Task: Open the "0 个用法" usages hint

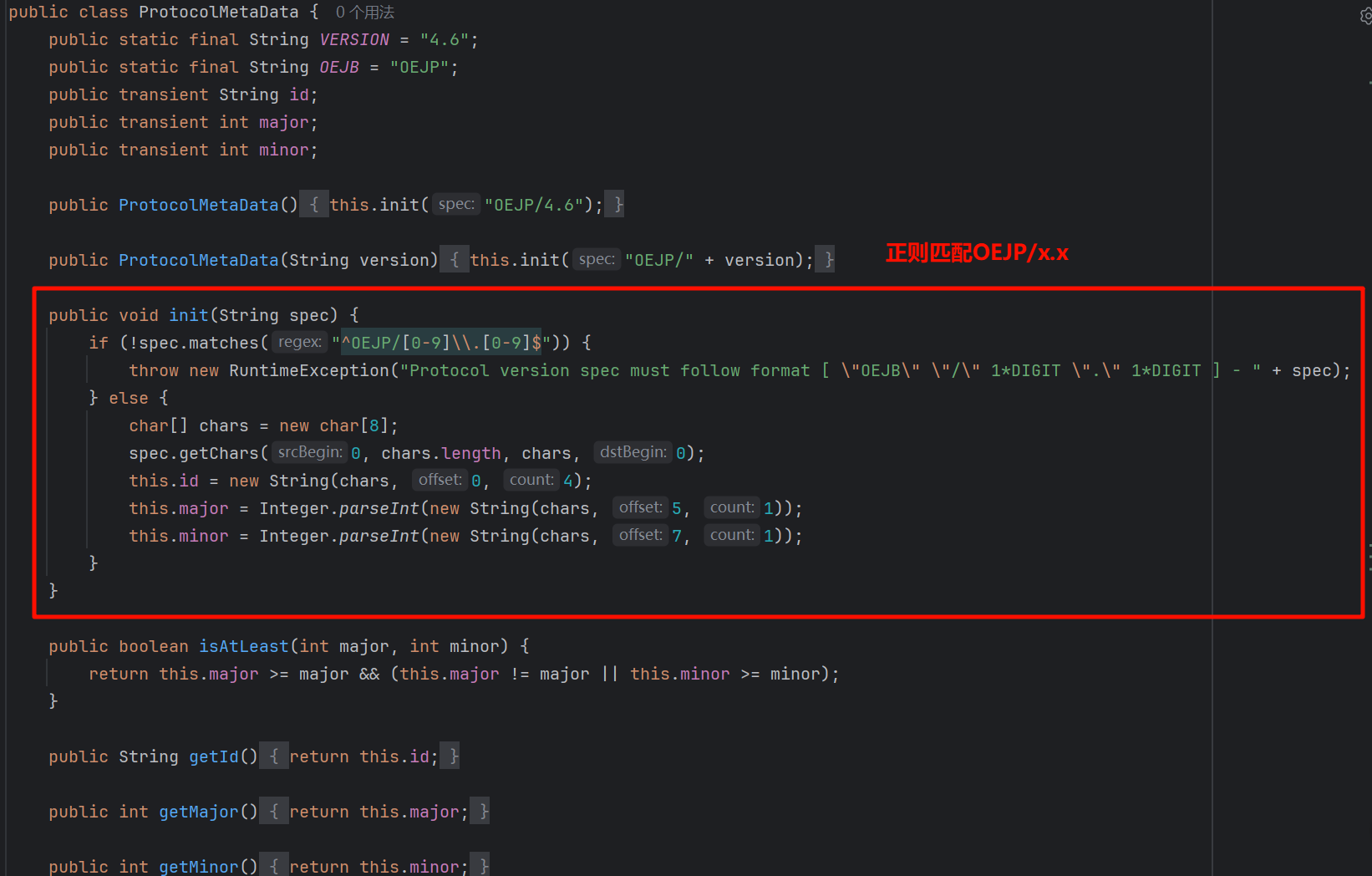Action: click(365, 13)
